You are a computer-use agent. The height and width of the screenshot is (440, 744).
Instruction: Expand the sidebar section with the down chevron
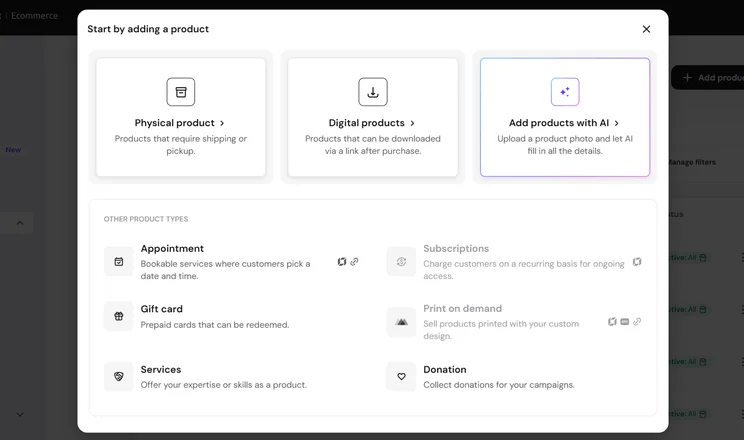point(20,414)
